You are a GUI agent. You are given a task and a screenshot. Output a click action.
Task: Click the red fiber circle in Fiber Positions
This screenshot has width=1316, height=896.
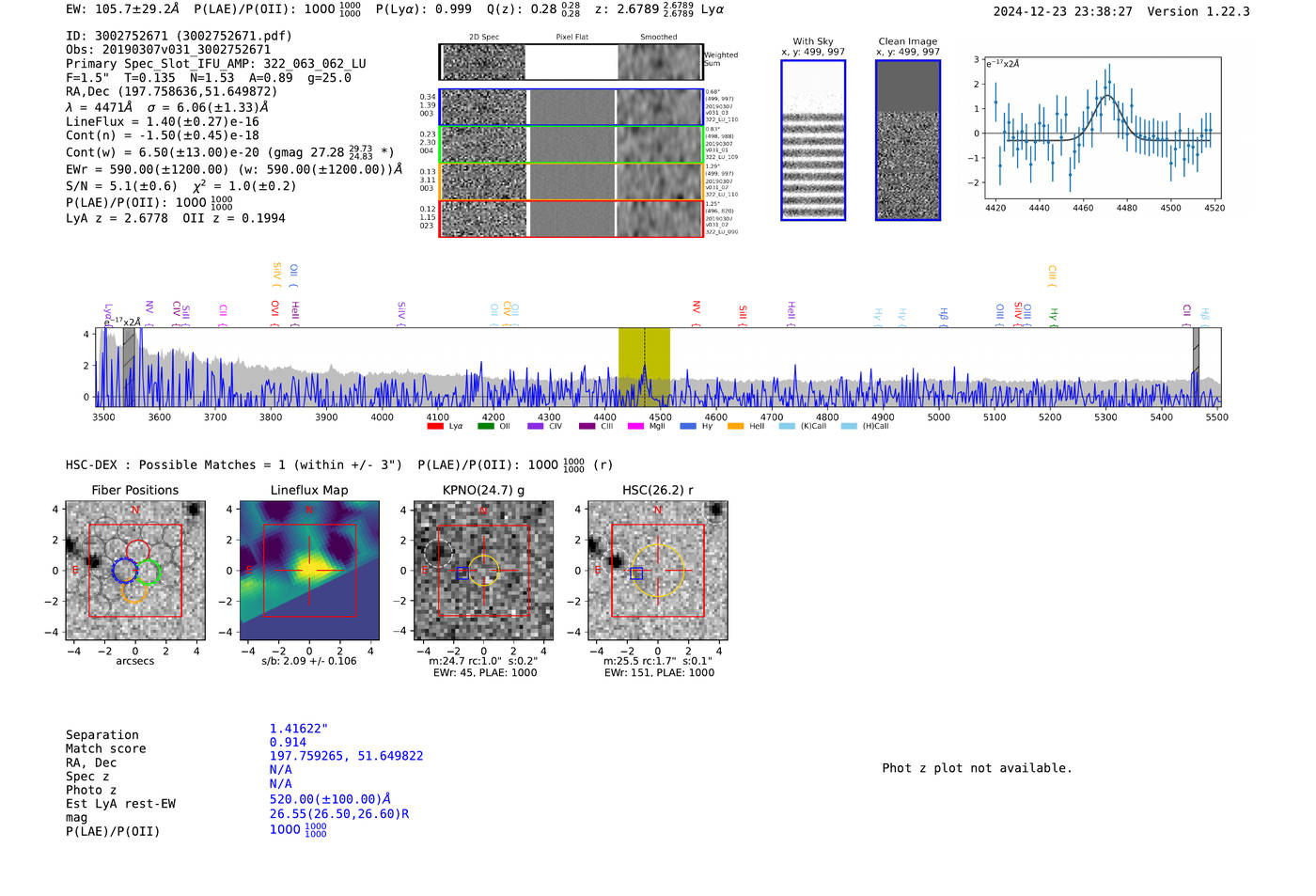pos(137,552)
